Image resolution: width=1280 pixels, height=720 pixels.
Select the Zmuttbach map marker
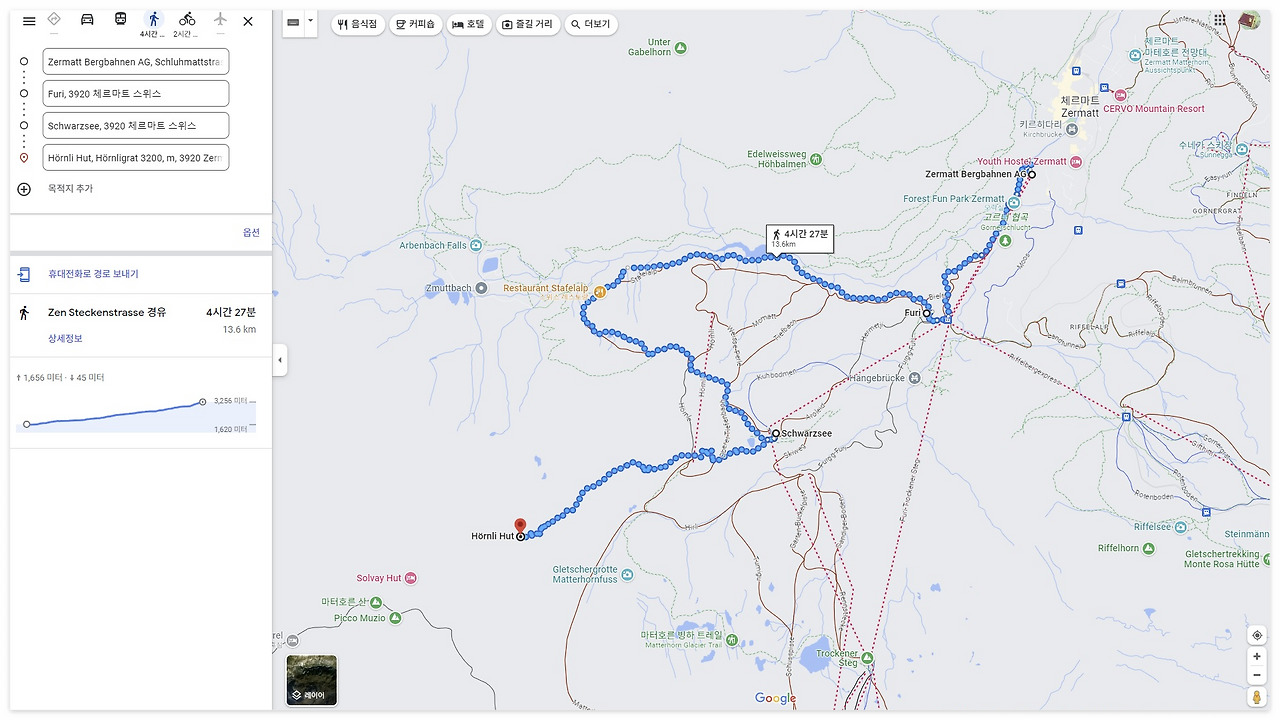tap(481, 288)
